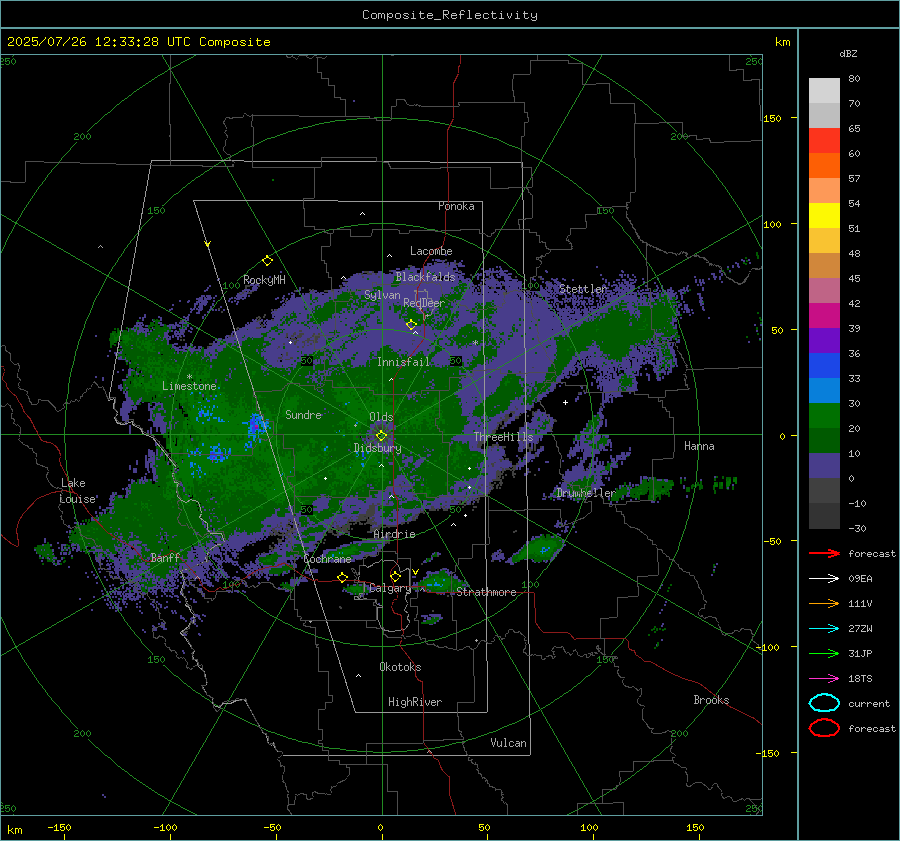Click the red forecast arrow legend icon

coord(824,553)
